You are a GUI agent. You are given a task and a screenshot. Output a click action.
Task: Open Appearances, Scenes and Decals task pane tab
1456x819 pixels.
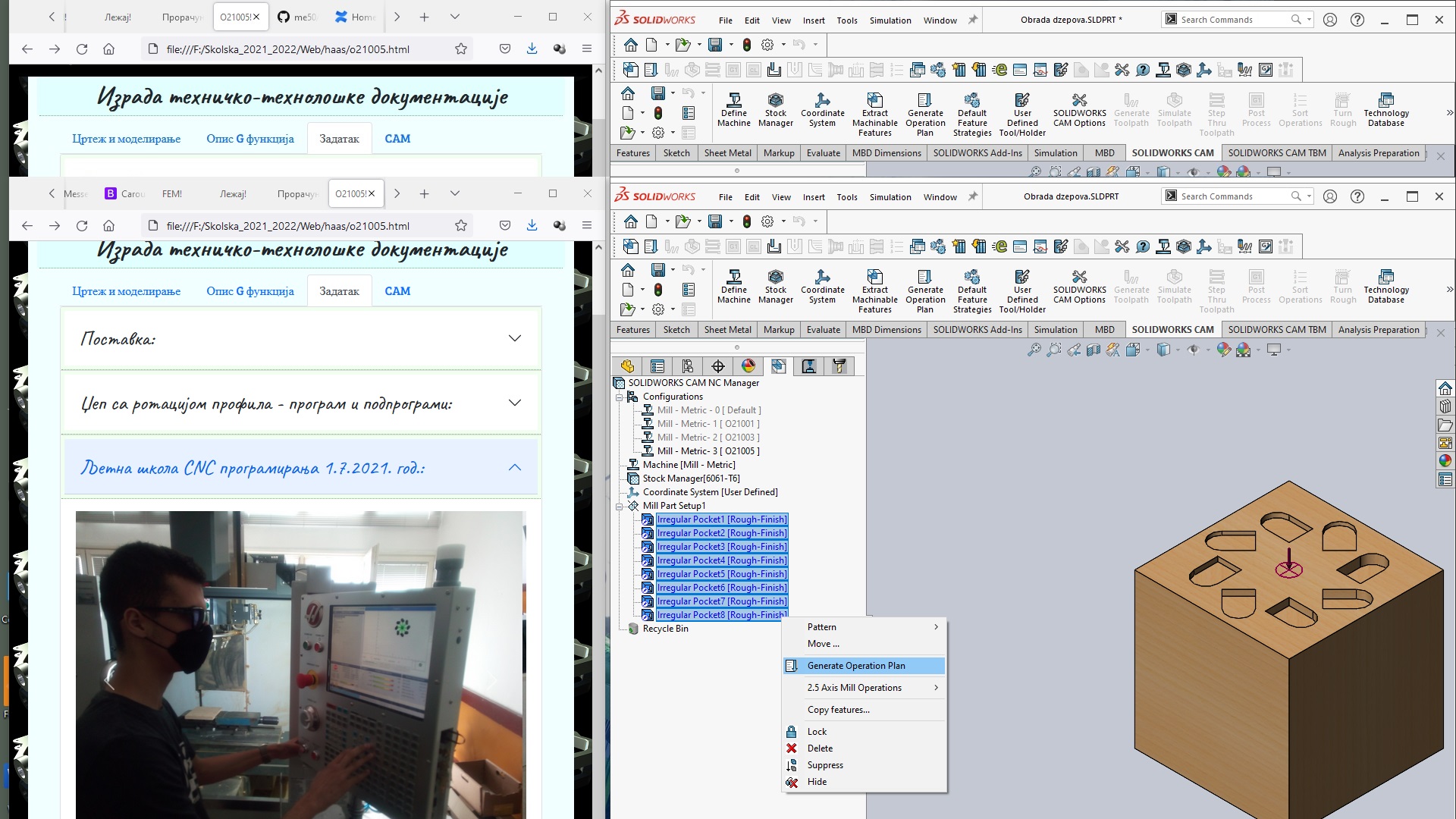(1445, 461)
